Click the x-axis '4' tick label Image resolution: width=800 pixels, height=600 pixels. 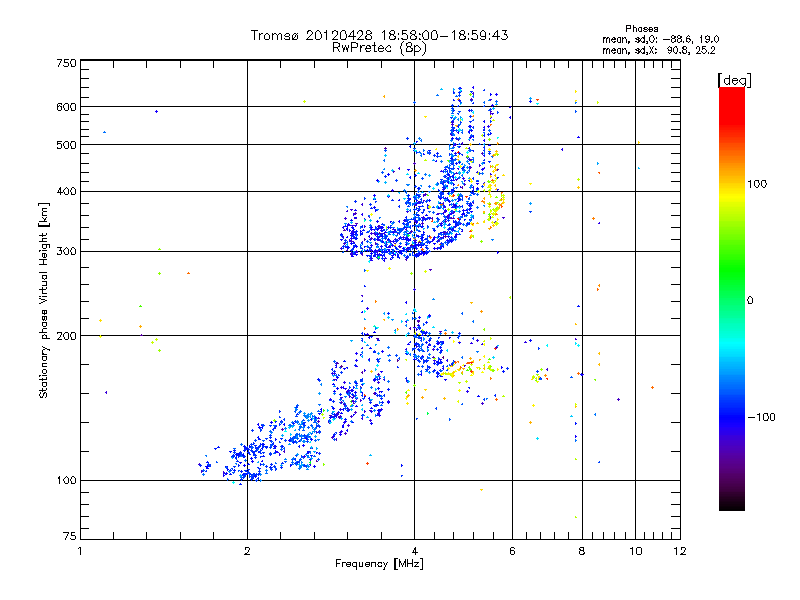(414, 551)
